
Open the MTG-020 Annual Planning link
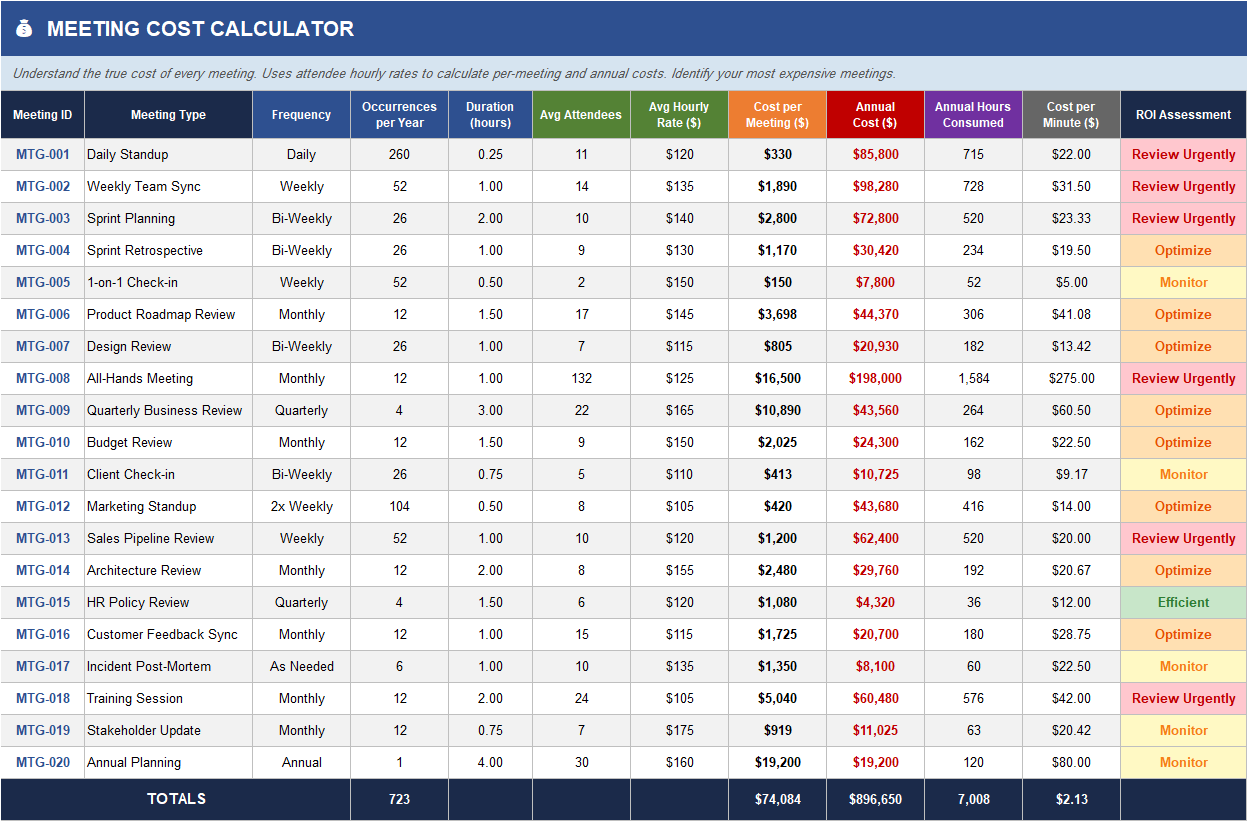(x=41, y=762)
